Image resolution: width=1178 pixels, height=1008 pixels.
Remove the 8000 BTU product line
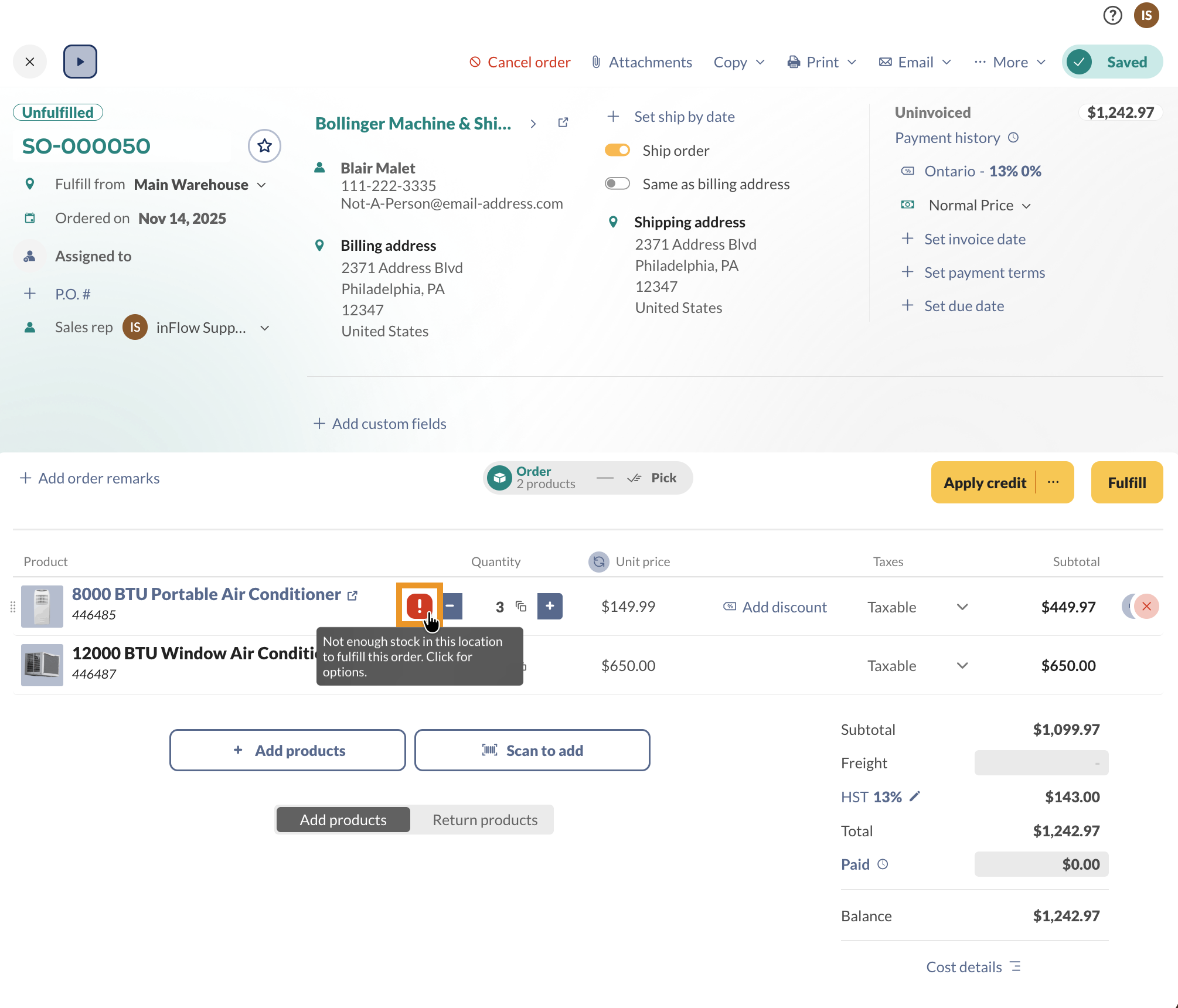tap(1146, 606)
